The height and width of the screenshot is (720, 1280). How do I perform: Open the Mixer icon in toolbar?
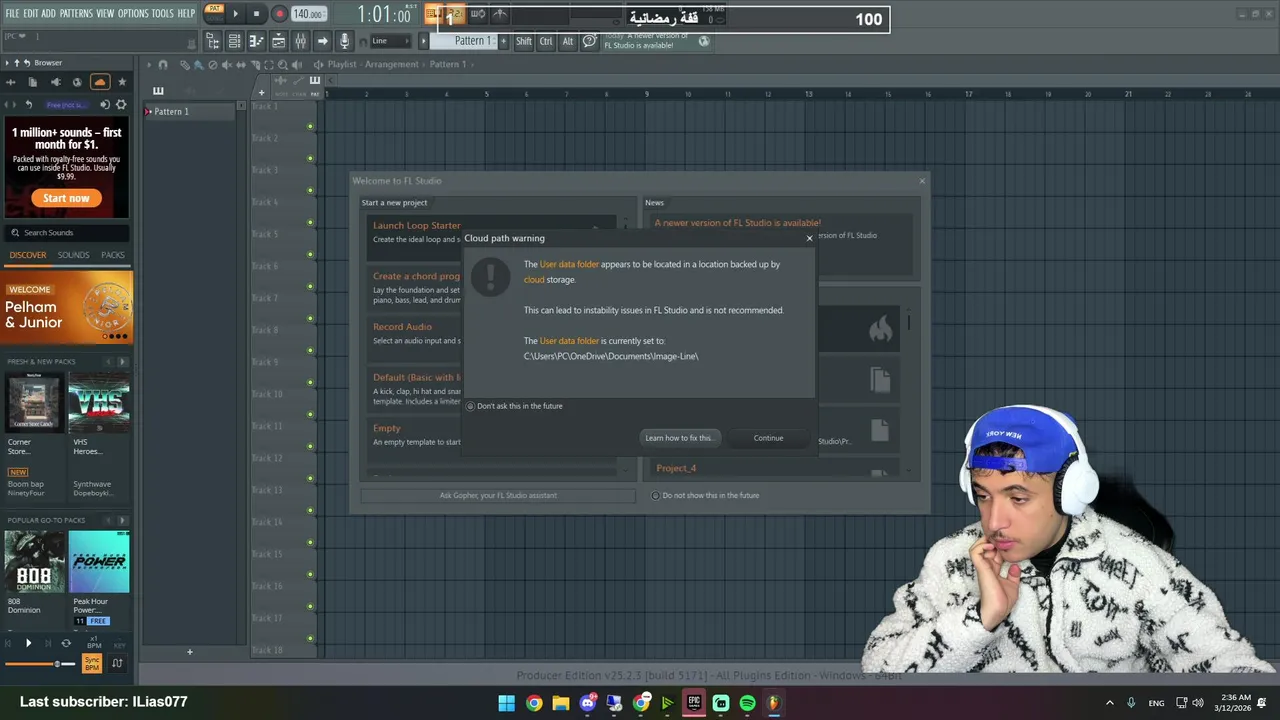(x=300, y=41)
